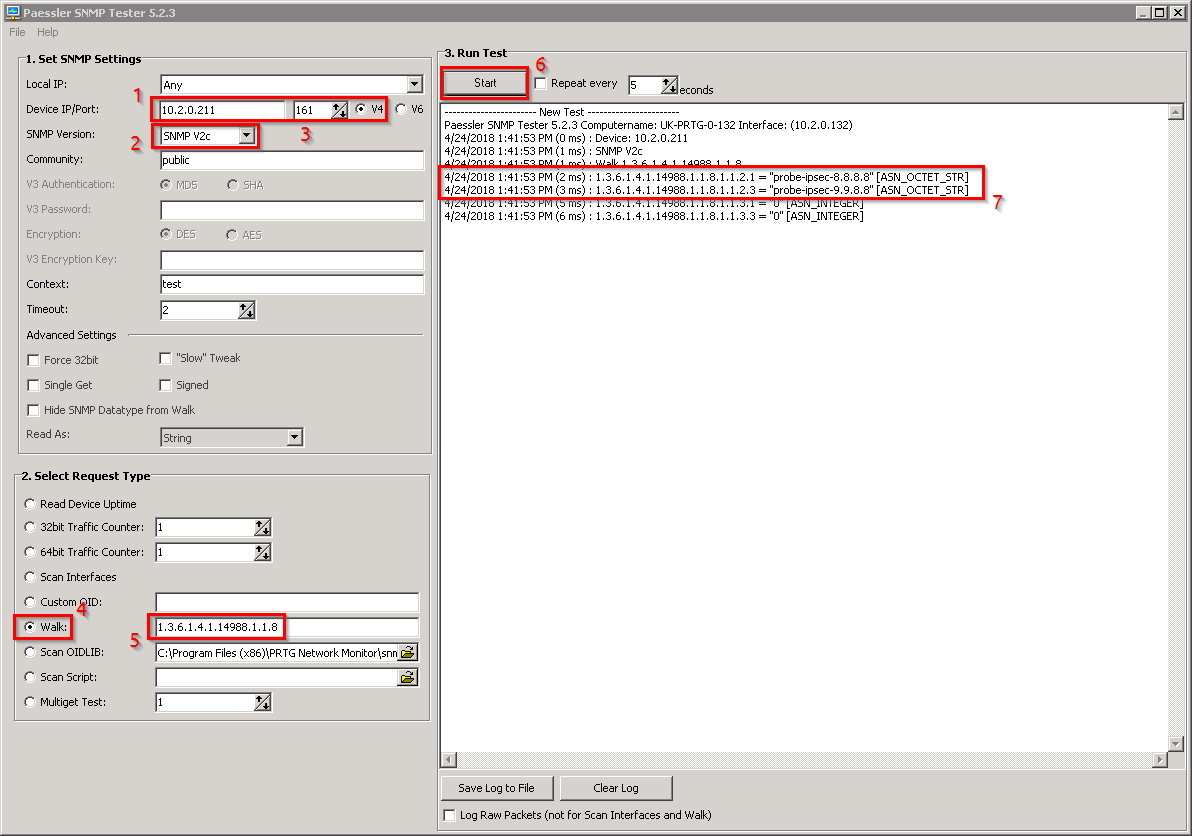Select the V6 radio button

401,109
